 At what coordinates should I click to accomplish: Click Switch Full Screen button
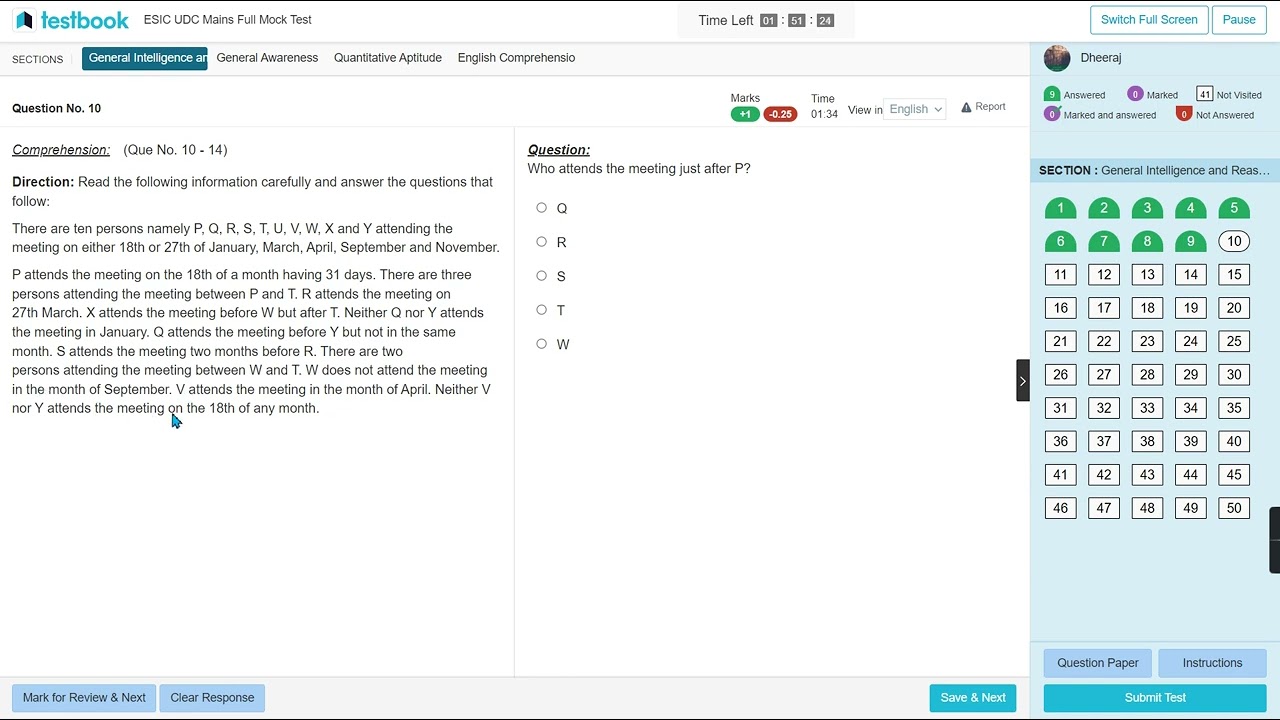(1149, 20)
